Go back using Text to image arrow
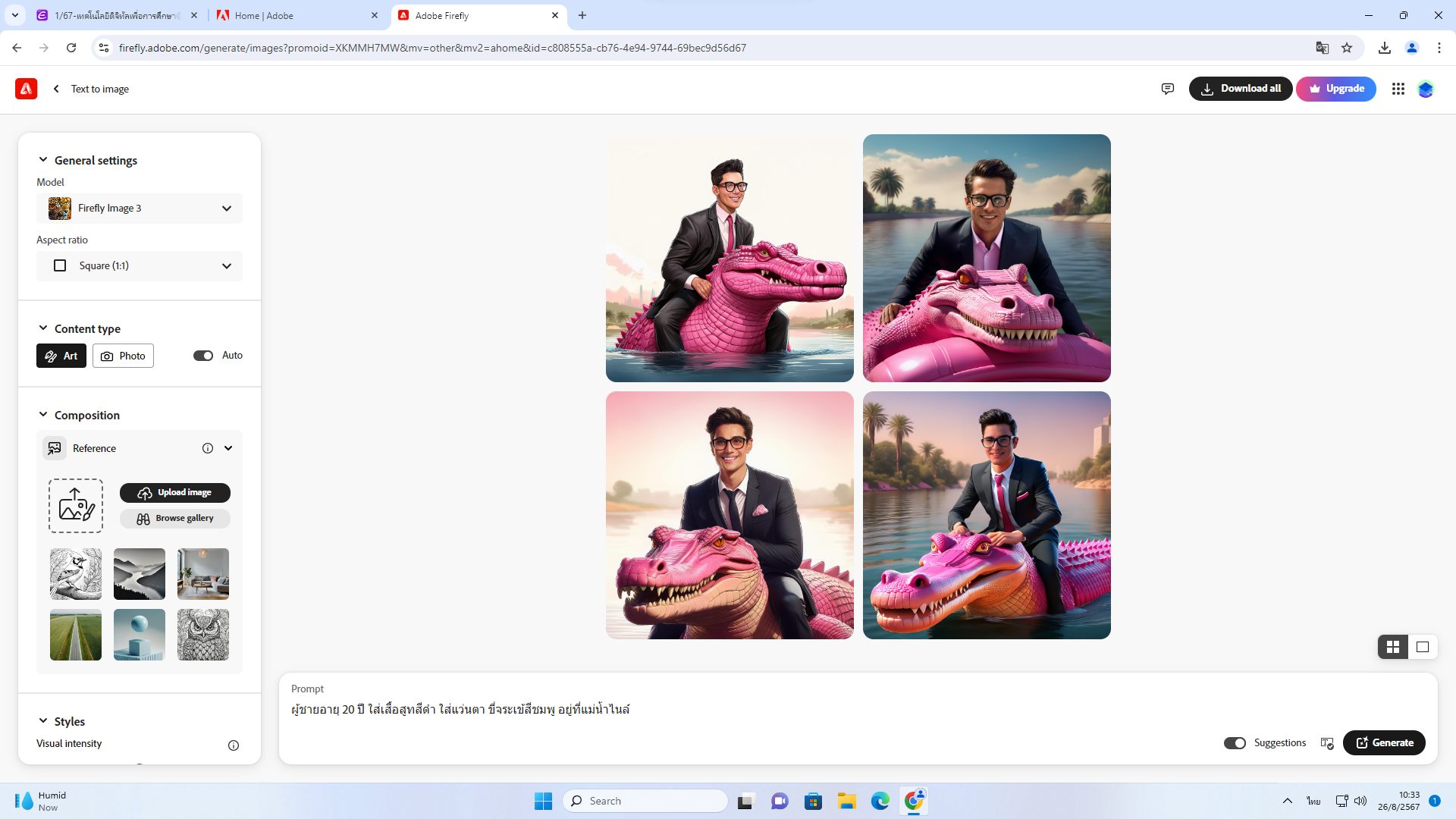The width and height of the screenshot is (1456, 819). (x=56, y=89)
